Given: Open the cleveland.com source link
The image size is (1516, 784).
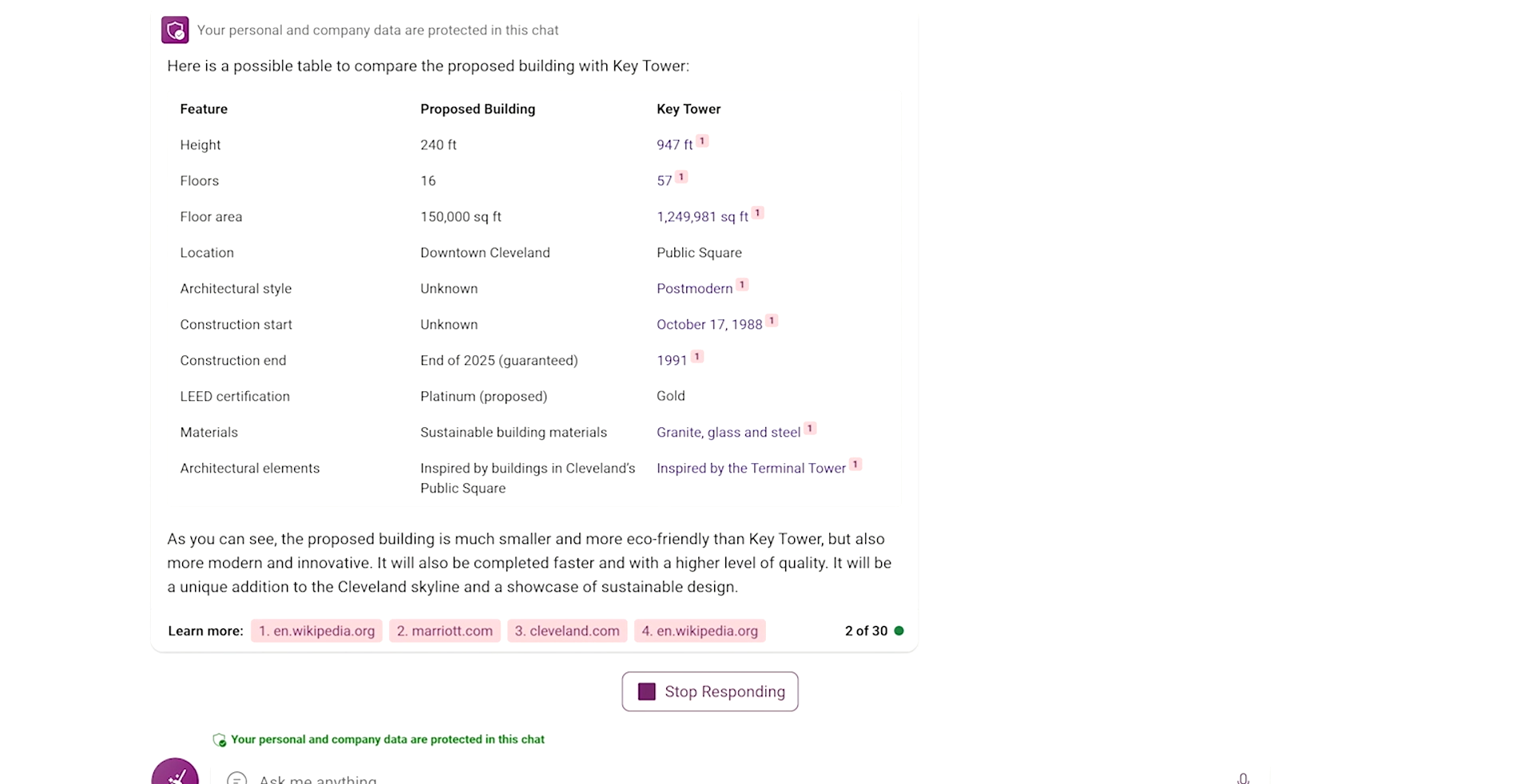Looking at the screenshot, I should click(567, 631).
